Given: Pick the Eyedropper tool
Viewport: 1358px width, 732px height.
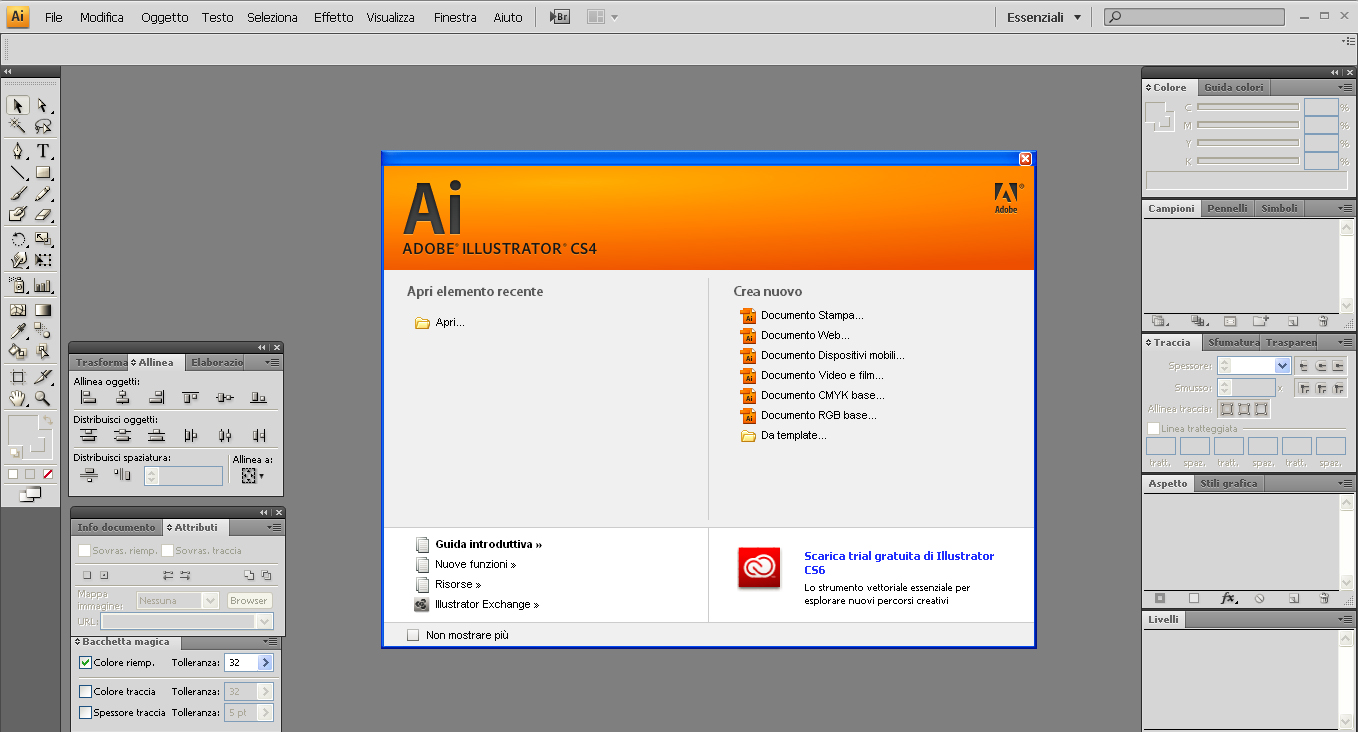Looking at the screenshot, I should (x=17, y=330).
